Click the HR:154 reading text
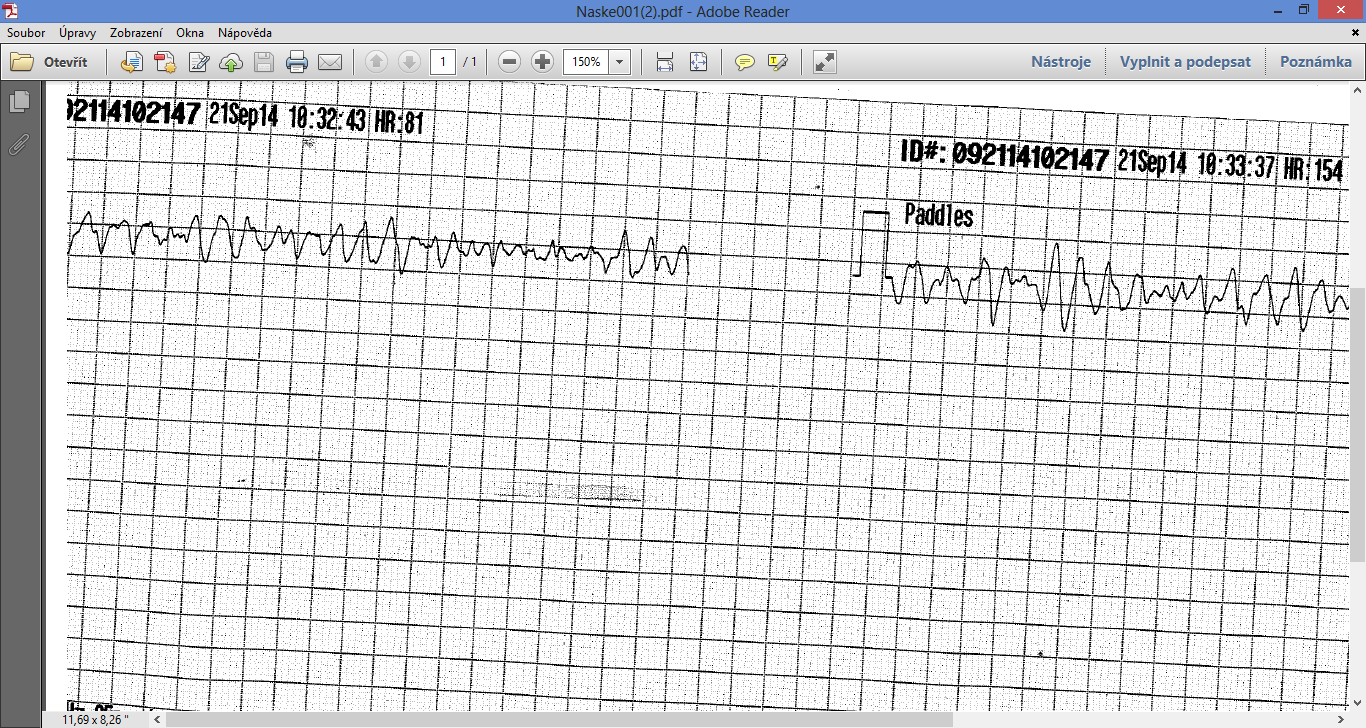Viewport: 1366px width, 728px height. click(x=1314, y=168)
